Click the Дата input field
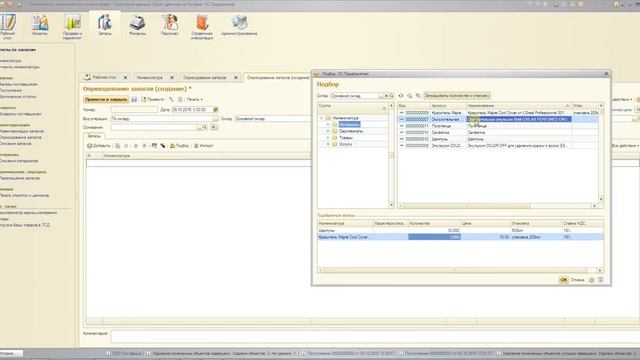The image size is (640, 360). click(192, 110)
